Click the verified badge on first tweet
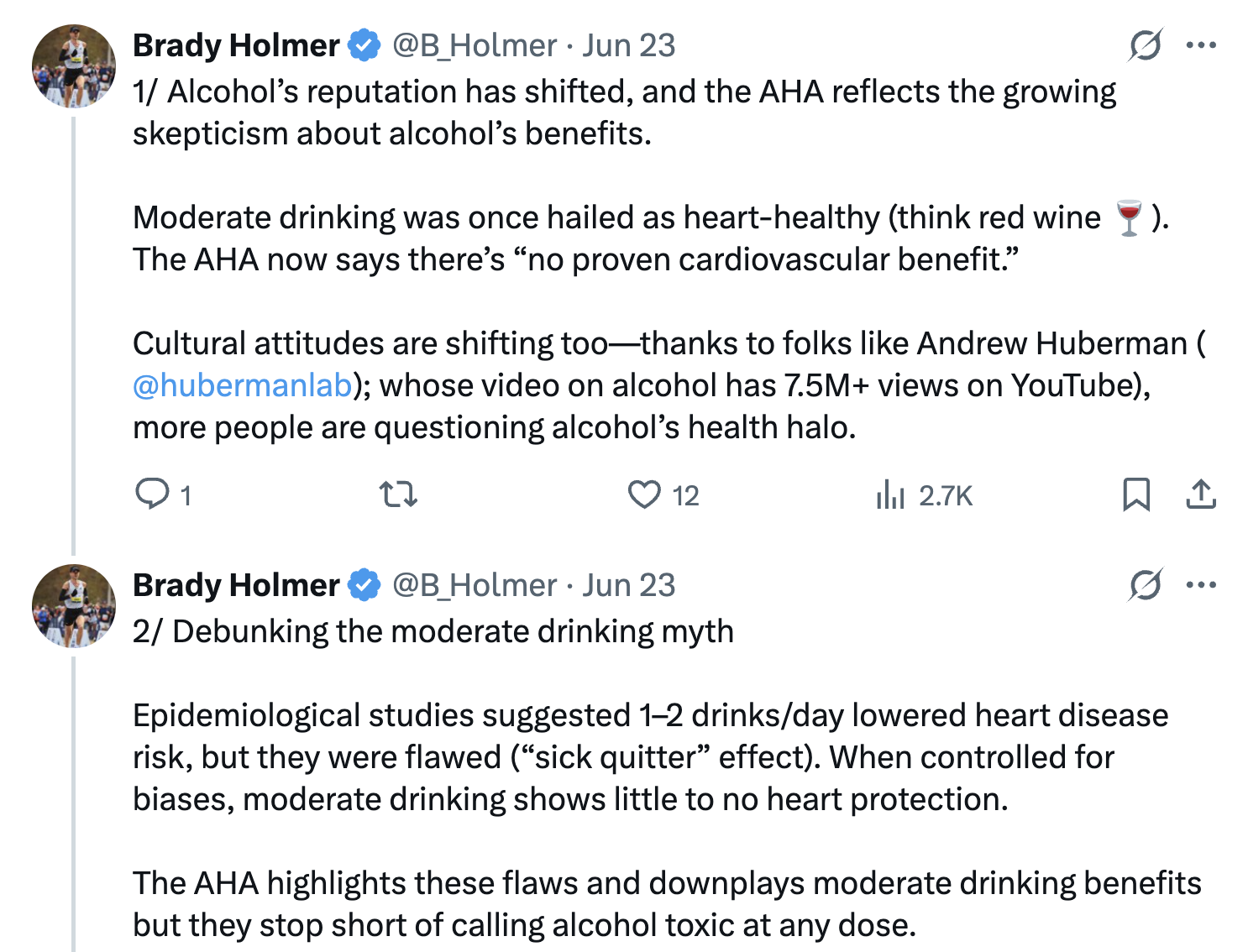 click(364, 45)
